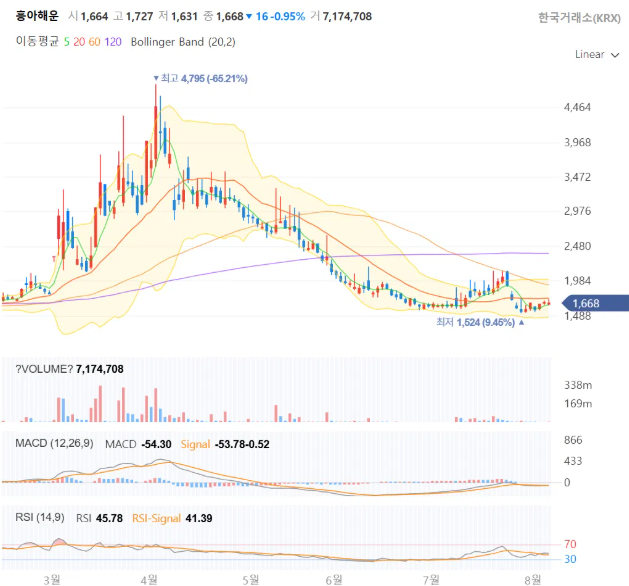
Task: Click the MACD value -54.30
Action: [156, 444]
